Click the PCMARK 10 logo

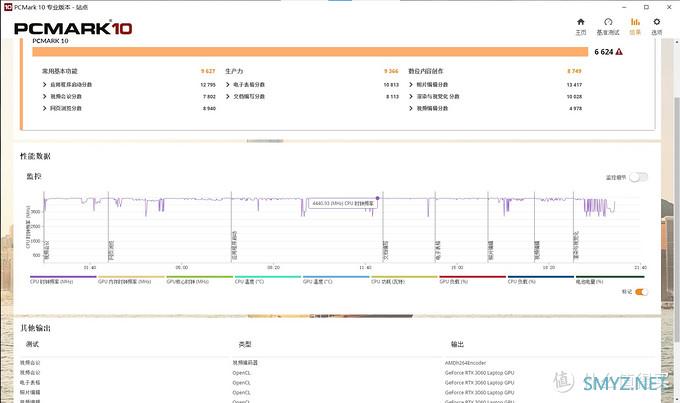coord(73,28)
